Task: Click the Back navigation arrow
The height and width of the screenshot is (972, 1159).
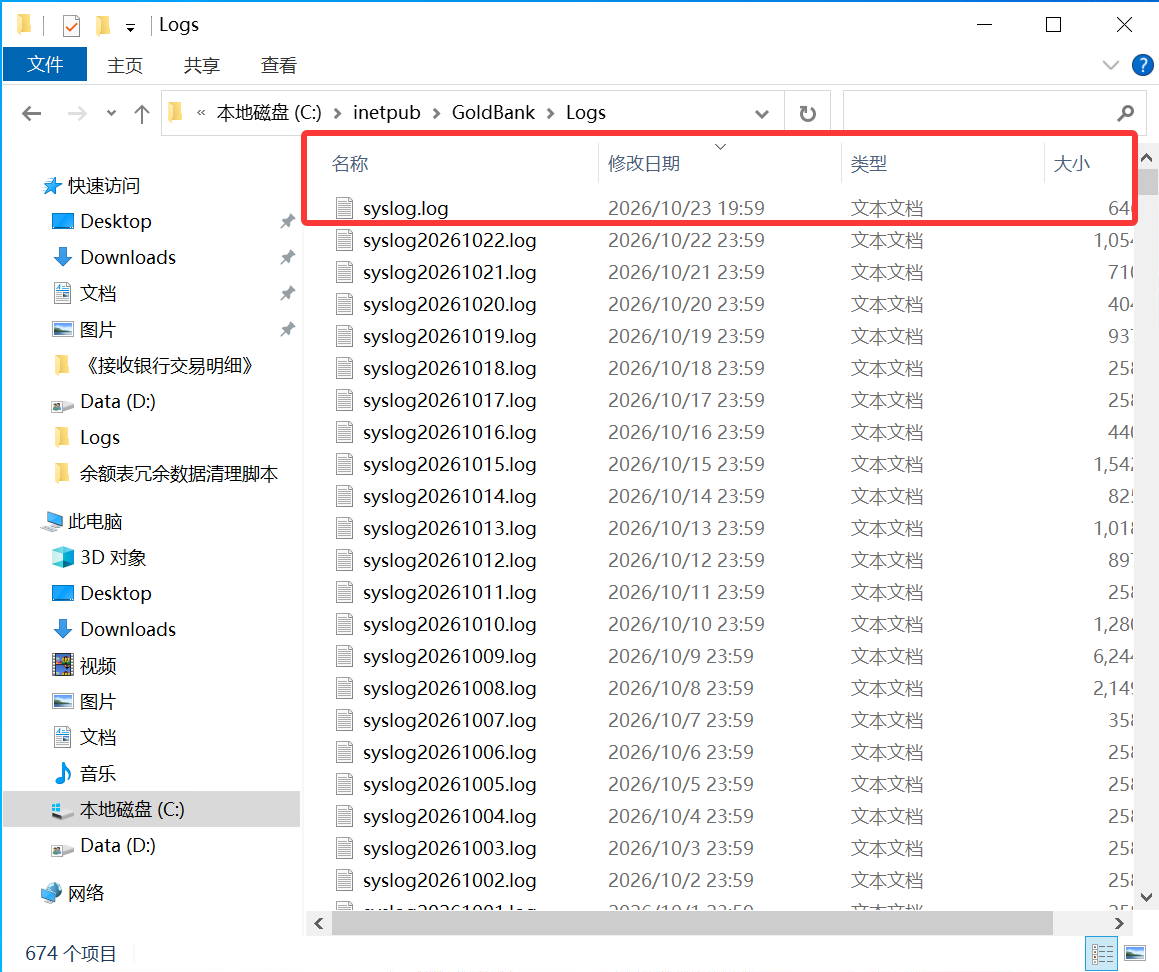Action: (32, 113)
